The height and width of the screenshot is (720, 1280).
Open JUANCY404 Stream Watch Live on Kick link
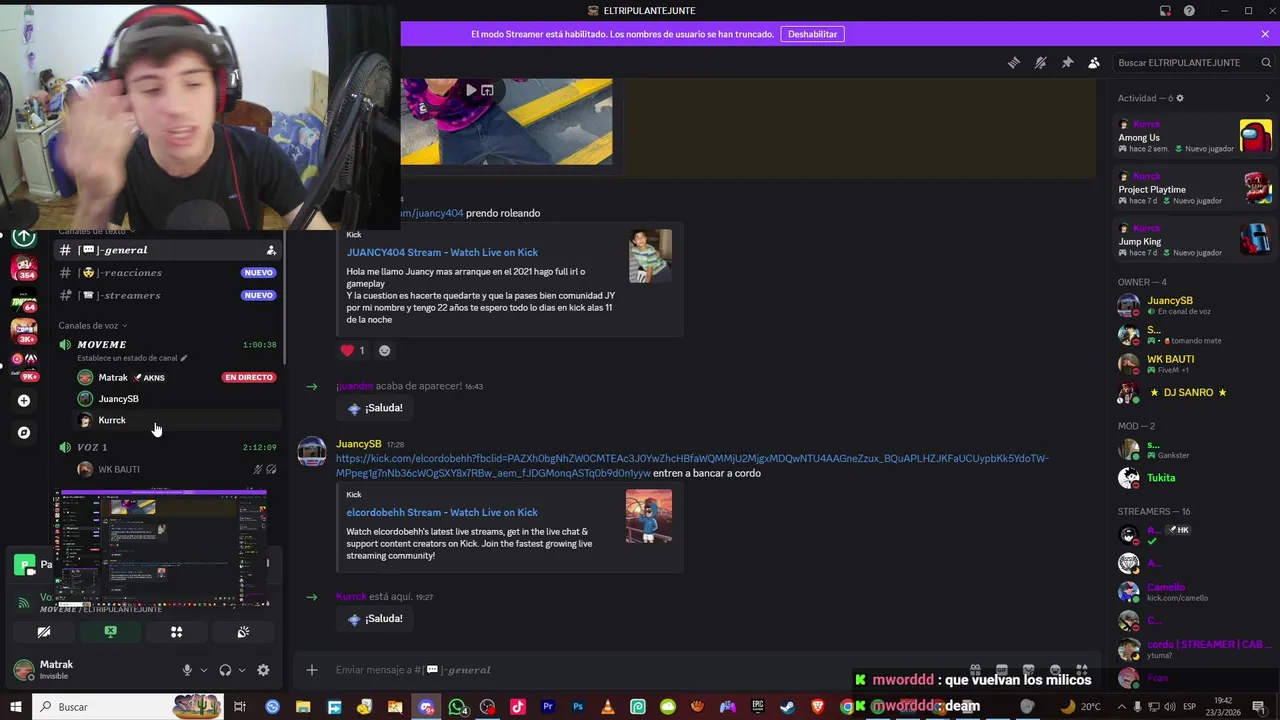click(442, 253)
